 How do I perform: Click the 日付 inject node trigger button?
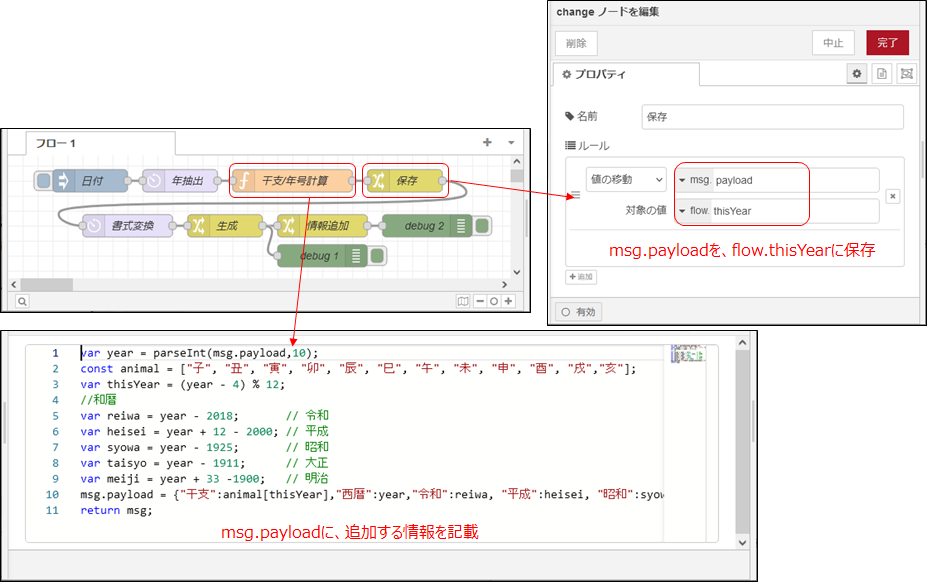(42, 181)
